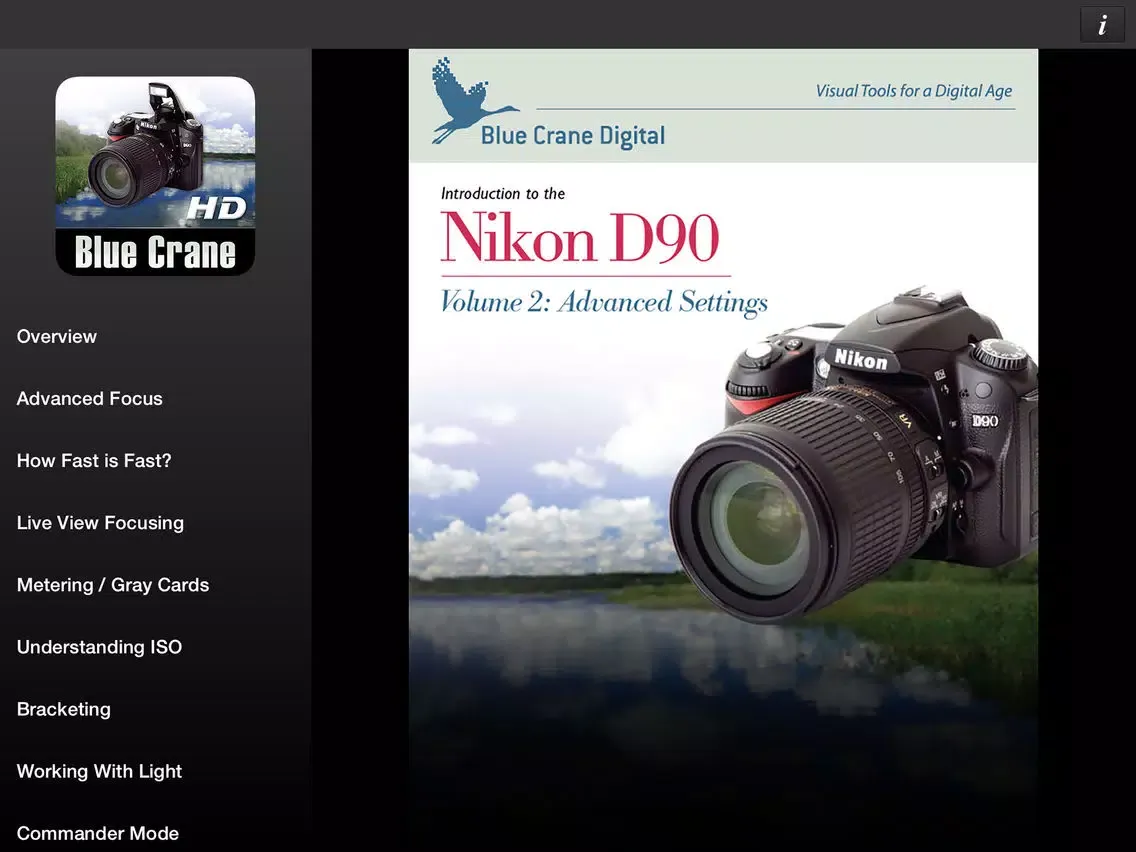Open the Commander Mode section
The width and height of the screenshot is (1136, 852).
pyautogui.click(x=97, y=833)
